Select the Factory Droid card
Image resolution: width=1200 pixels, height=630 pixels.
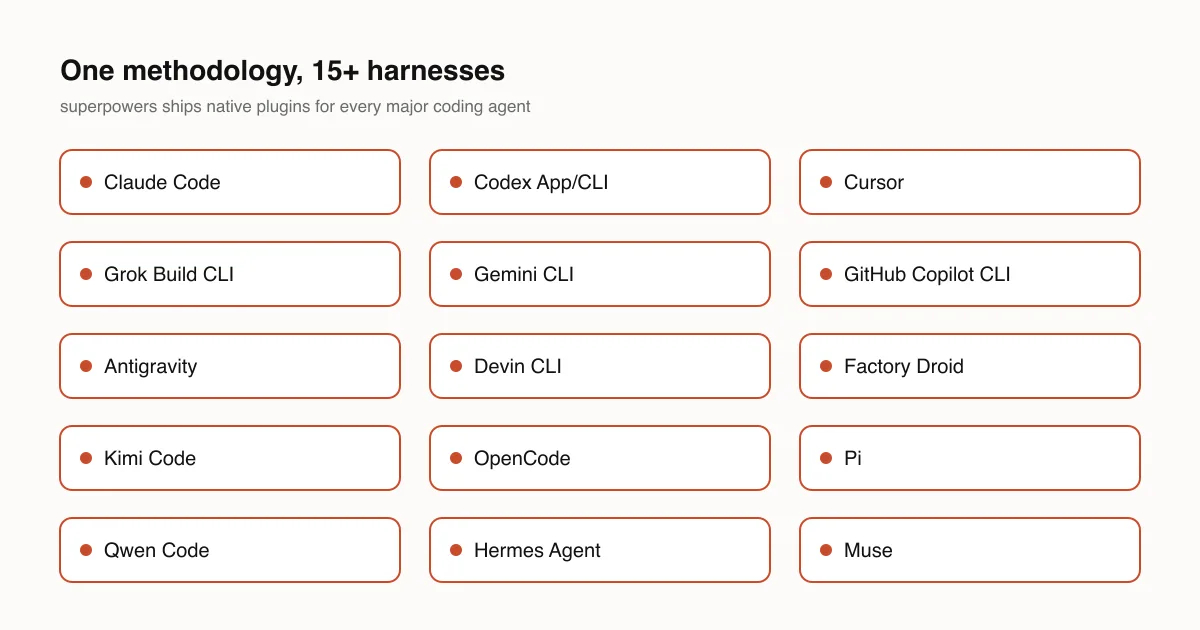tap(970, 366)
